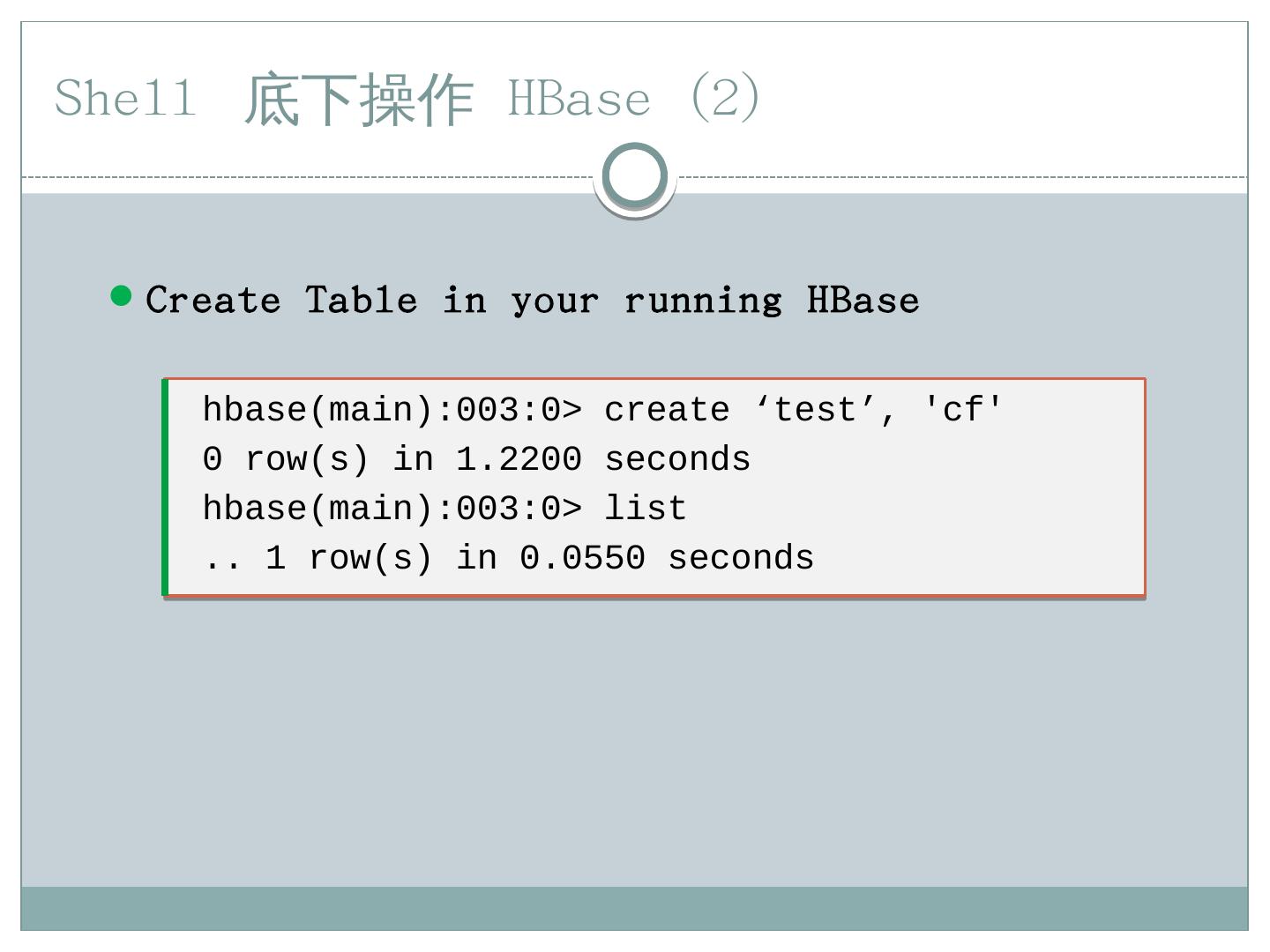Click the 'cf' column family in the code
This screenshot has height=952, width=1270.
pos(962,410)
